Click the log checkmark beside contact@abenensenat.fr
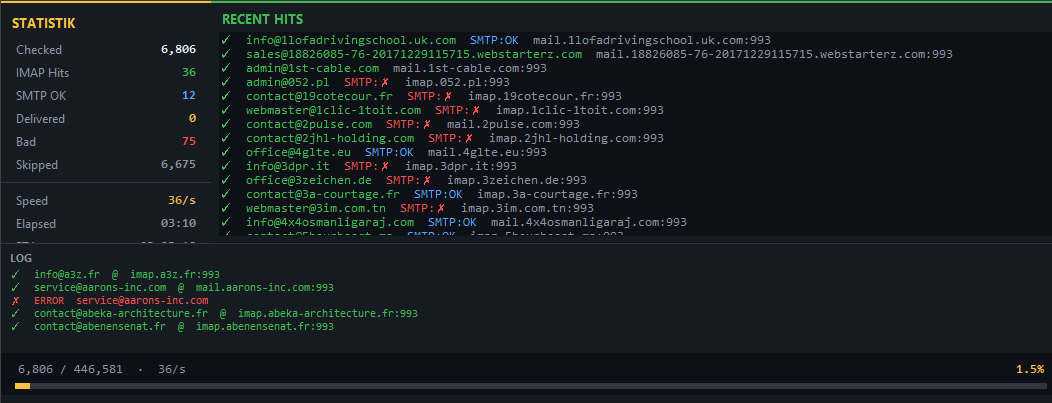The image size is (1052, 403). click(15, 327)
